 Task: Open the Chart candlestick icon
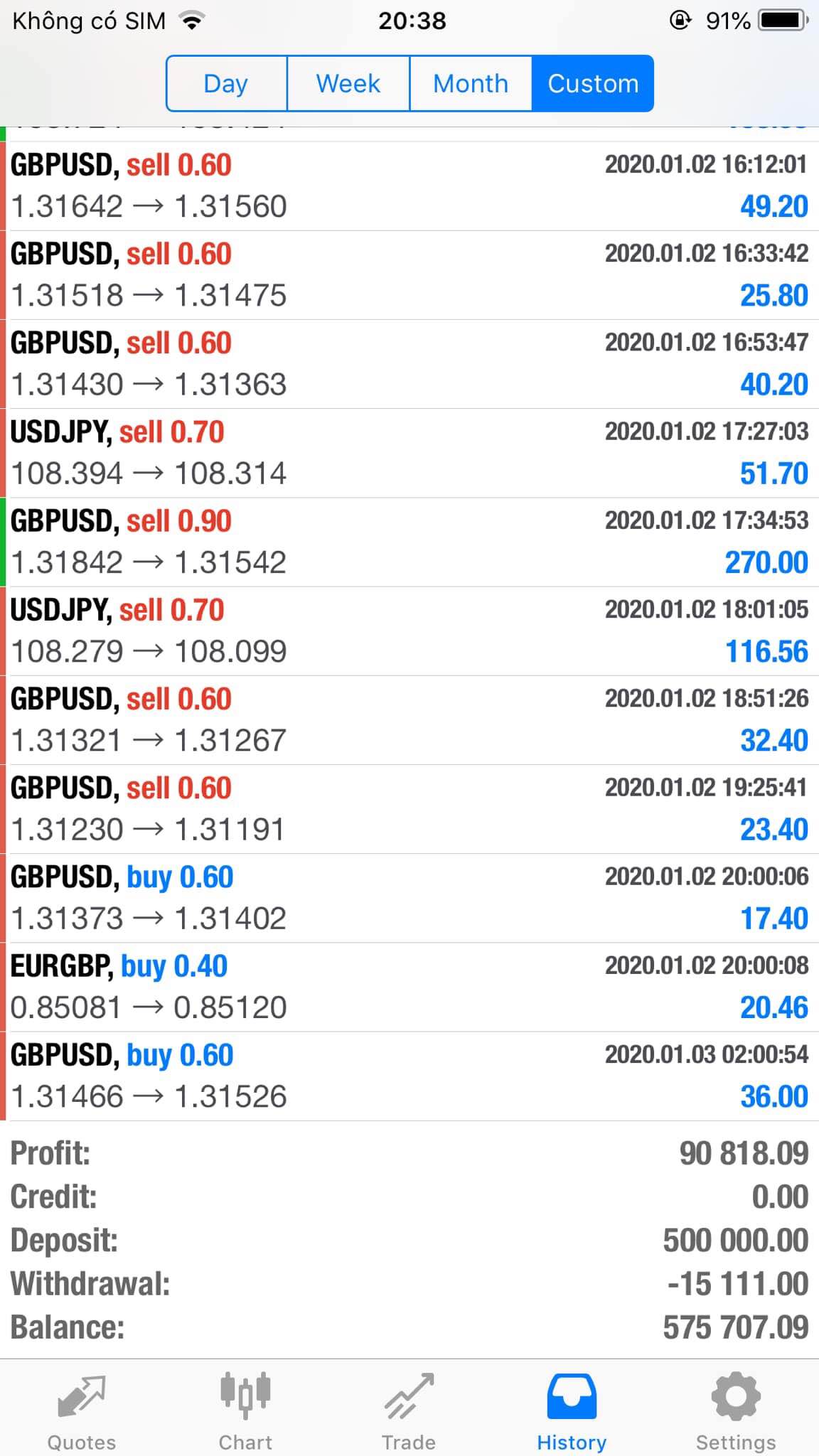[x=245, y=1393]
